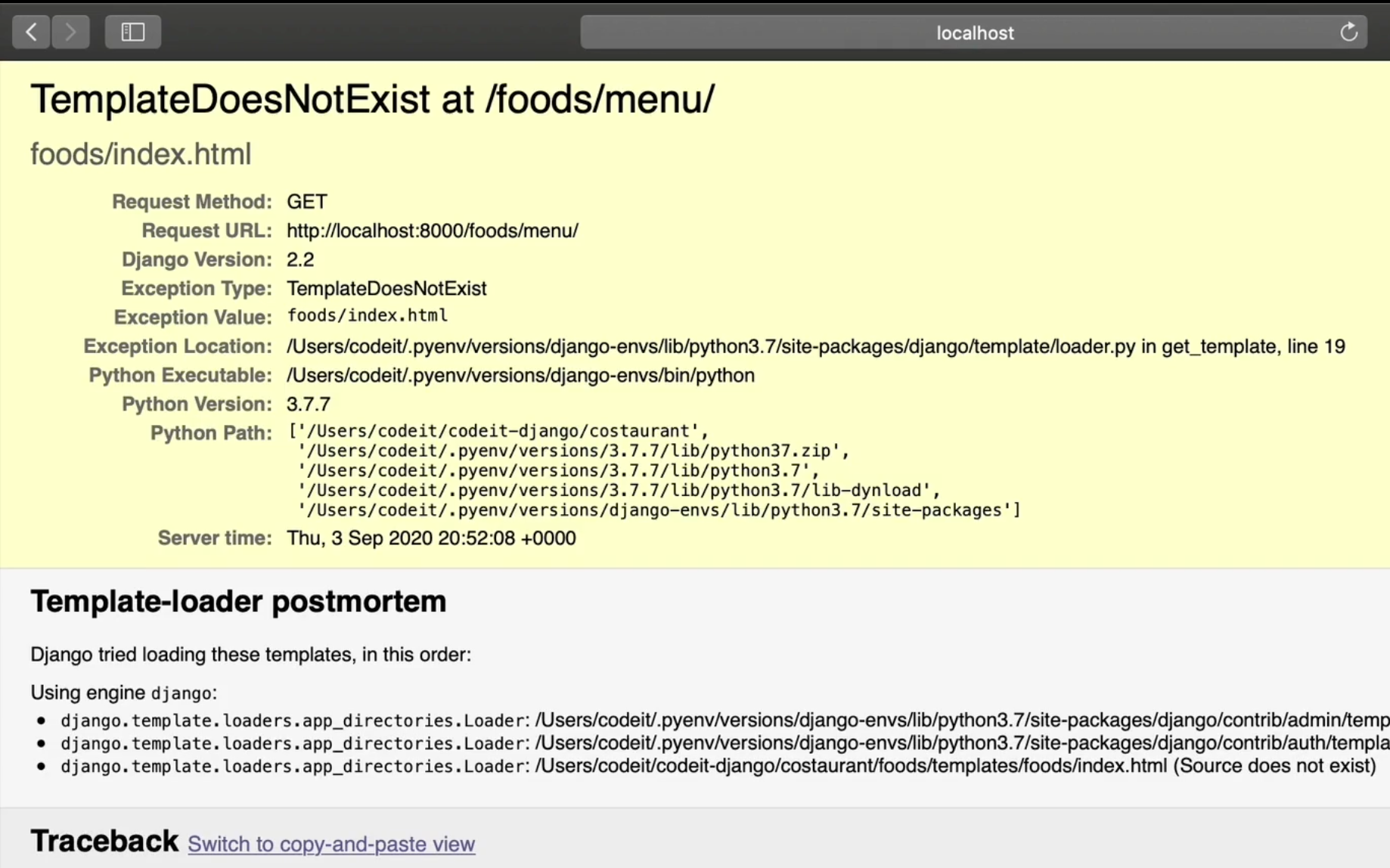Select the Exception Value label

193,318
